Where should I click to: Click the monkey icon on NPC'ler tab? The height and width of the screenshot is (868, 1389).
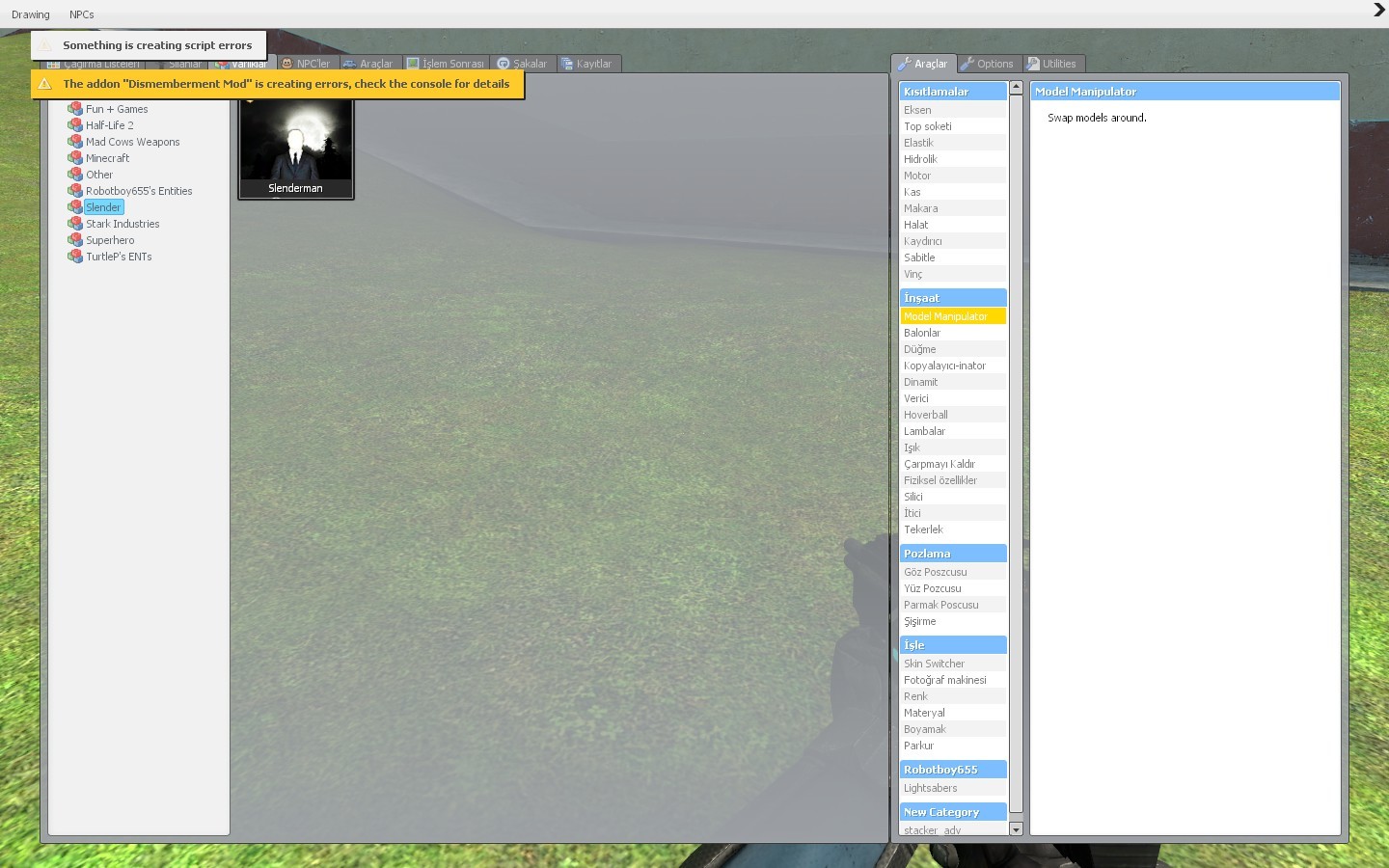(287, 64)
